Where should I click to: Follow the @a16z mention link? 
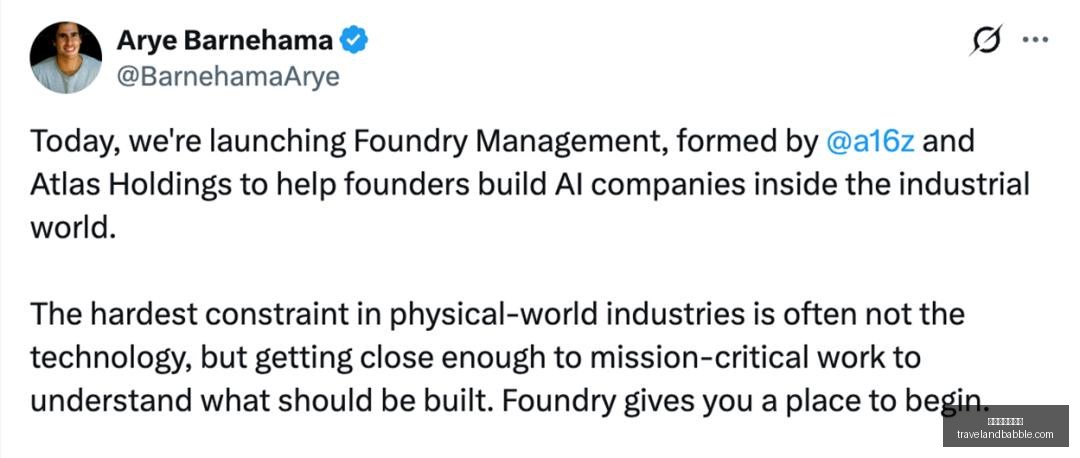(870, 142)
